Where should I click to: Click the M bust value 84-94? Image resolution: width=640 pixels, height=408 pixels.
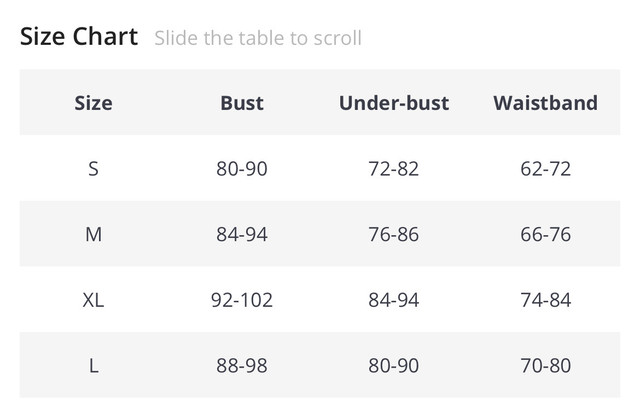tap(242, 234)
